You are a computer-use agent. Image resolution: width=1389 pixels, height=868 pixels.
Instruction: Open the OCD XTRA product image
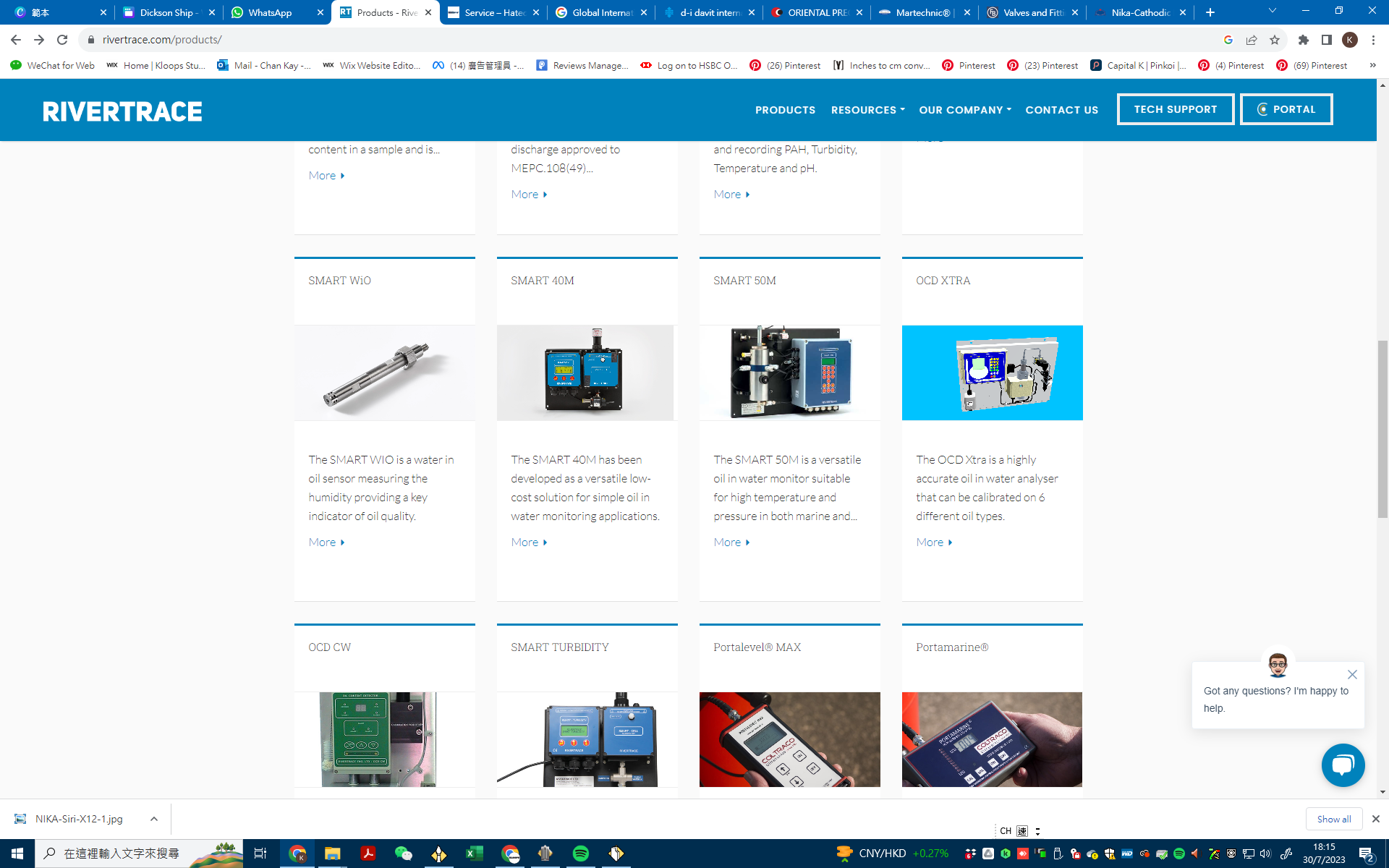pos(992,373)
